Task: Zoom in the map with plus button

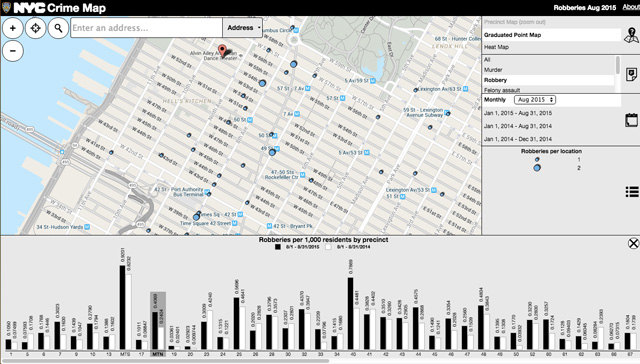Action: [13, 28]
